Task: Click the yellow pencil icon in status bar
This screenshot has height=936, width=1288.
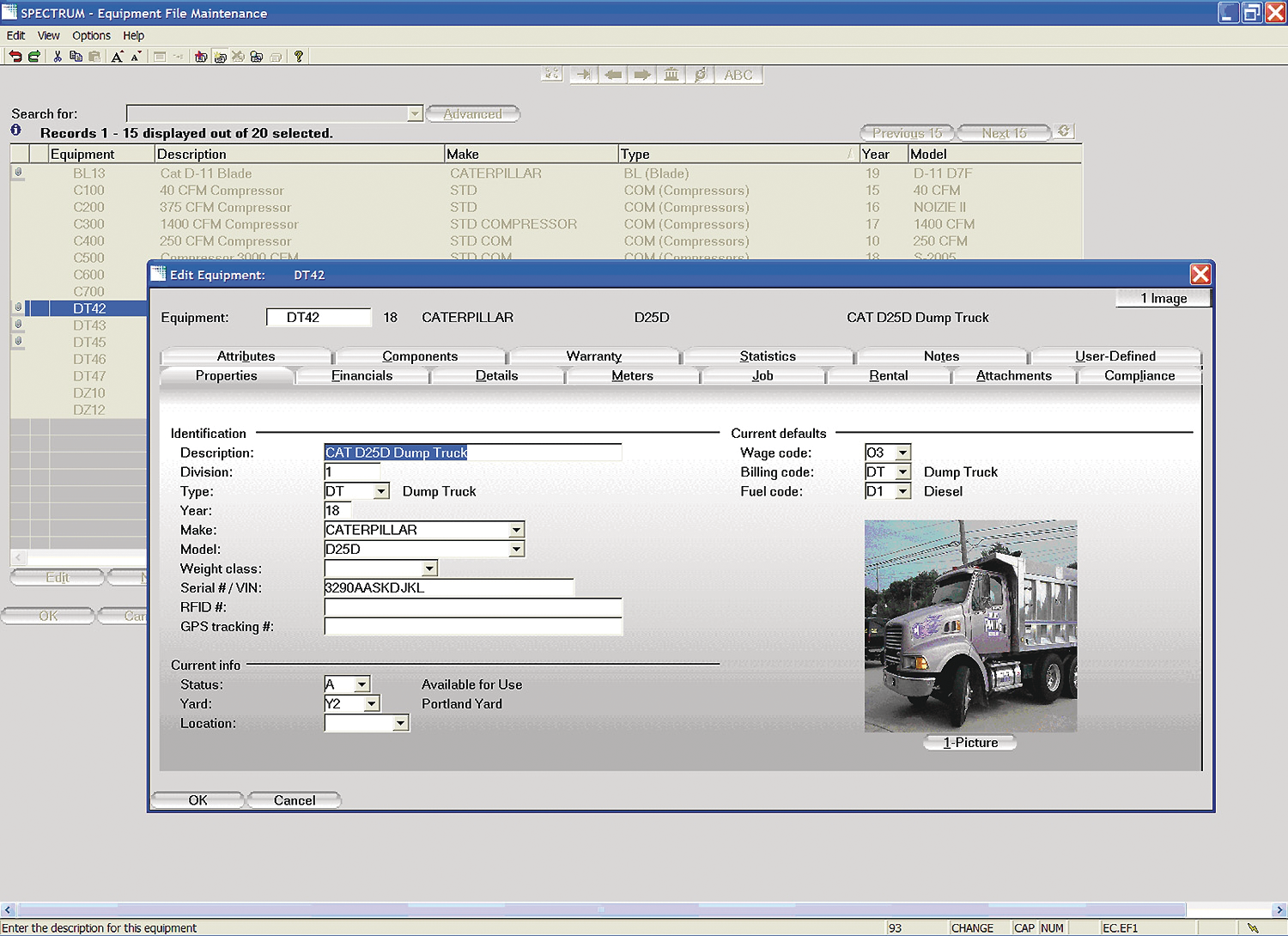Action: (x=1253, y=928)
